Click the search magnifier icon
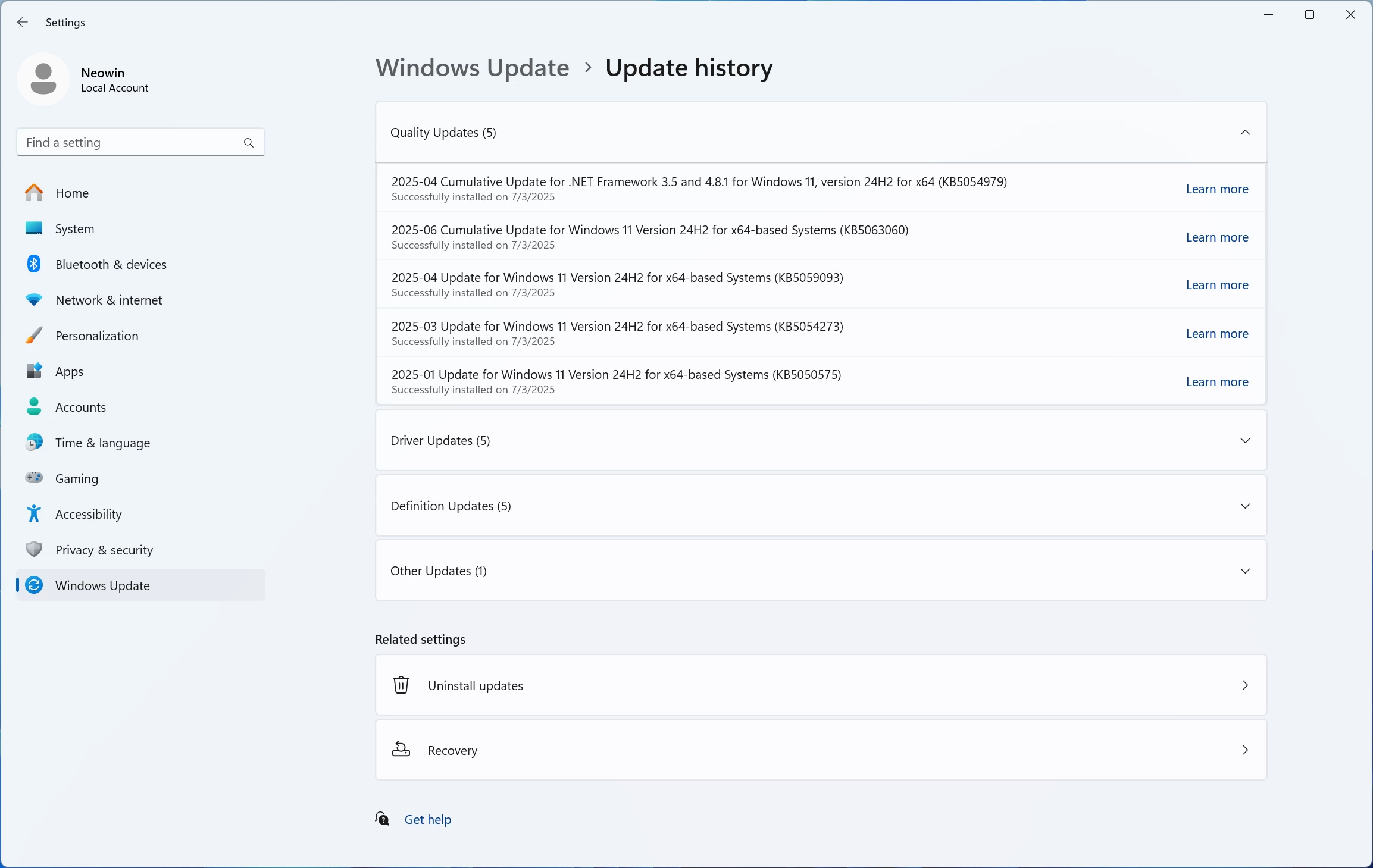The width and height of the screenshot is (1373, 868). tap(249, 143)
